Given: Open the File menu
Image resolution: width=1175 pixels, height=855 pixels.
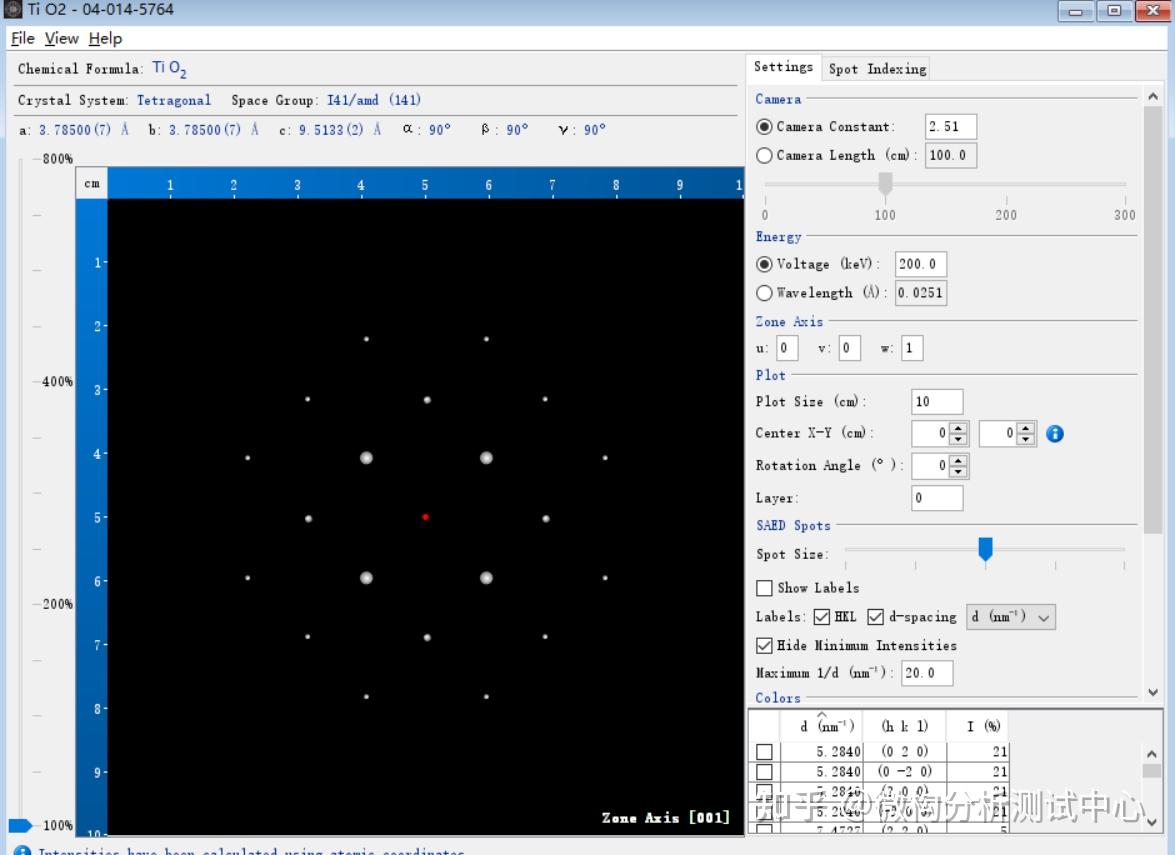Looking at the screenshot, I should coord(22,38).
